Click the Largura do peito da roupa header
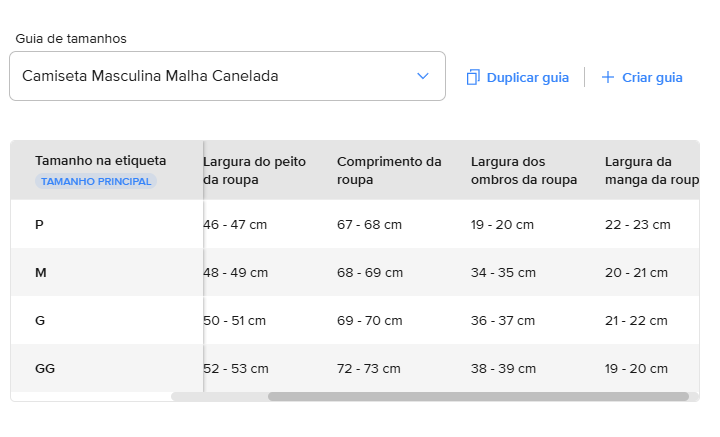The width and height of the screenshot is (720, 437). (x=254, y=170)
